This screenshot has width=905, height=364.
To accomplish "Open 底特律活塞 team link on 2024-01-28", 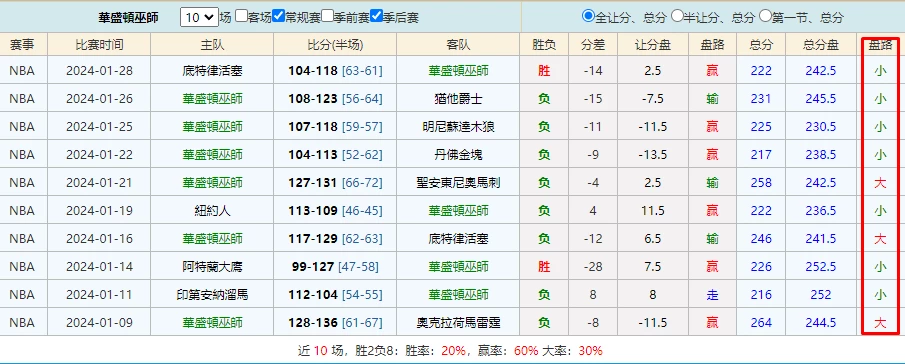I will 212,71.
